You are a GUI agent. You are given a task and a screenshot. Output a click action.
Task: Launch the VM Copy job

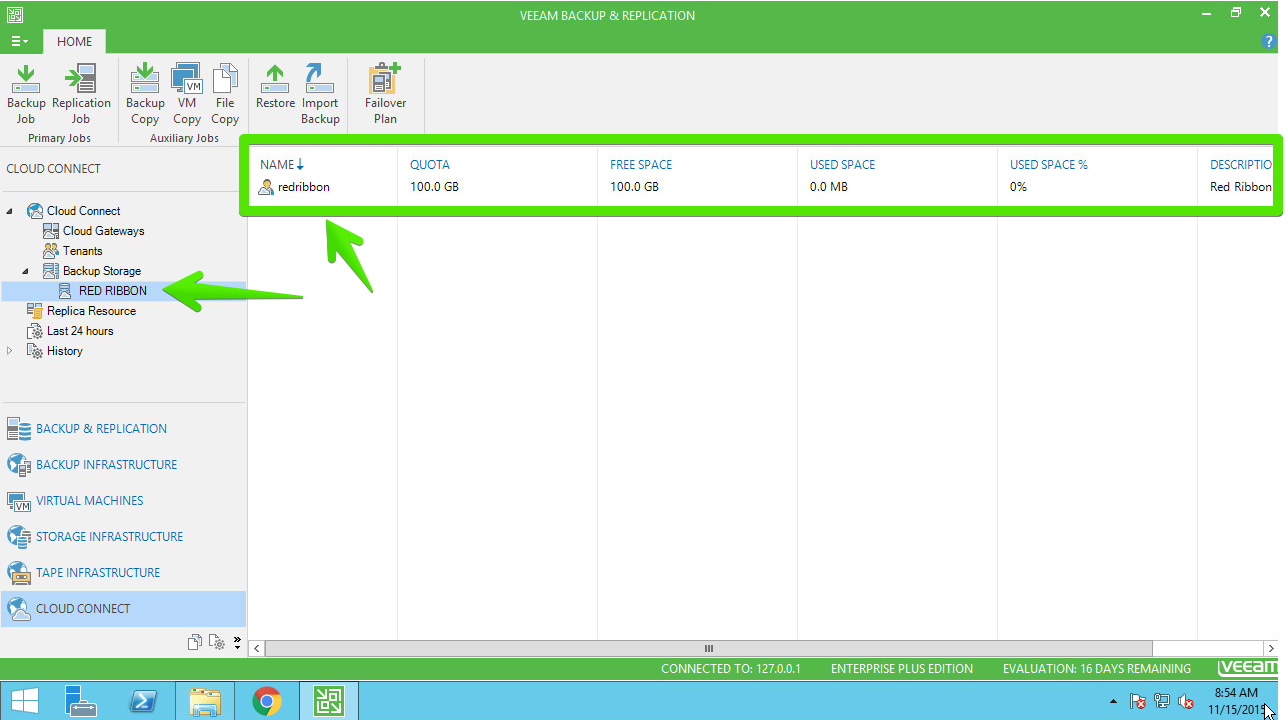click(x=187, y=94)
